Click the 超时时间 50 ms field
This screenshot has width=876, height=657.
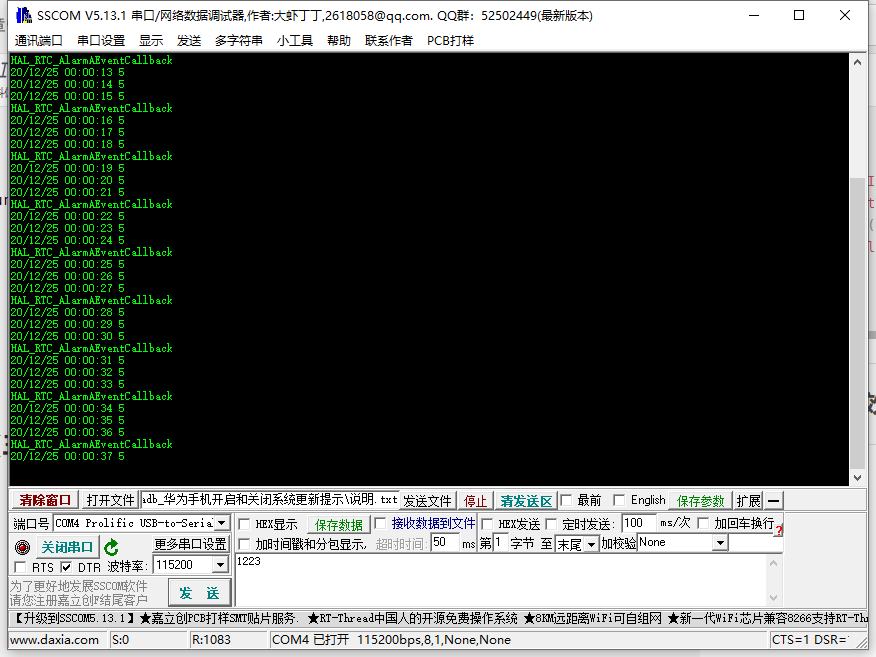point(445,542)
